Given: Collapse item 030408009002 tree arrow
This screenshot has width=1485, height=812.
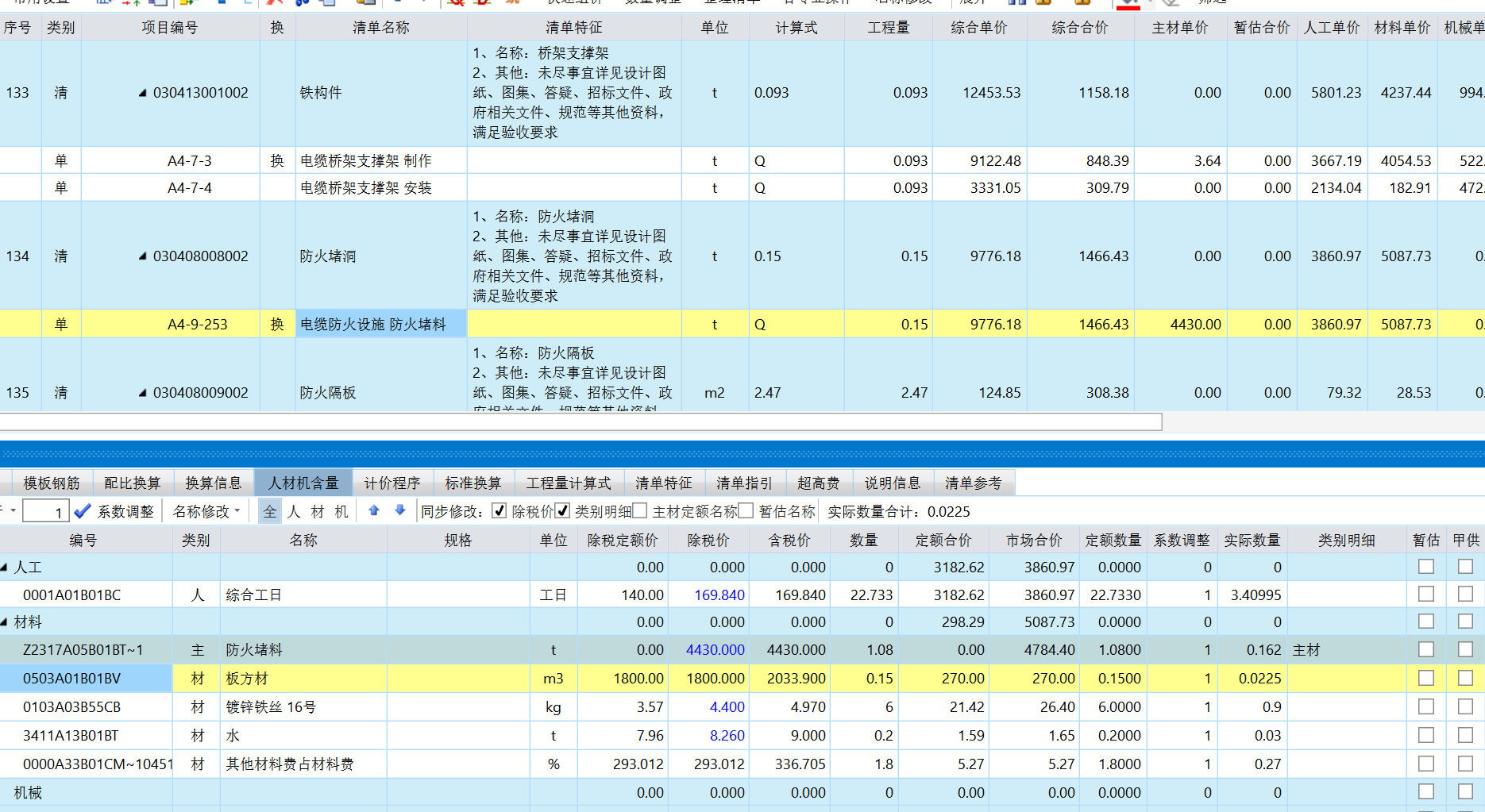Looking at the screenshot, I should pos(143,393).
